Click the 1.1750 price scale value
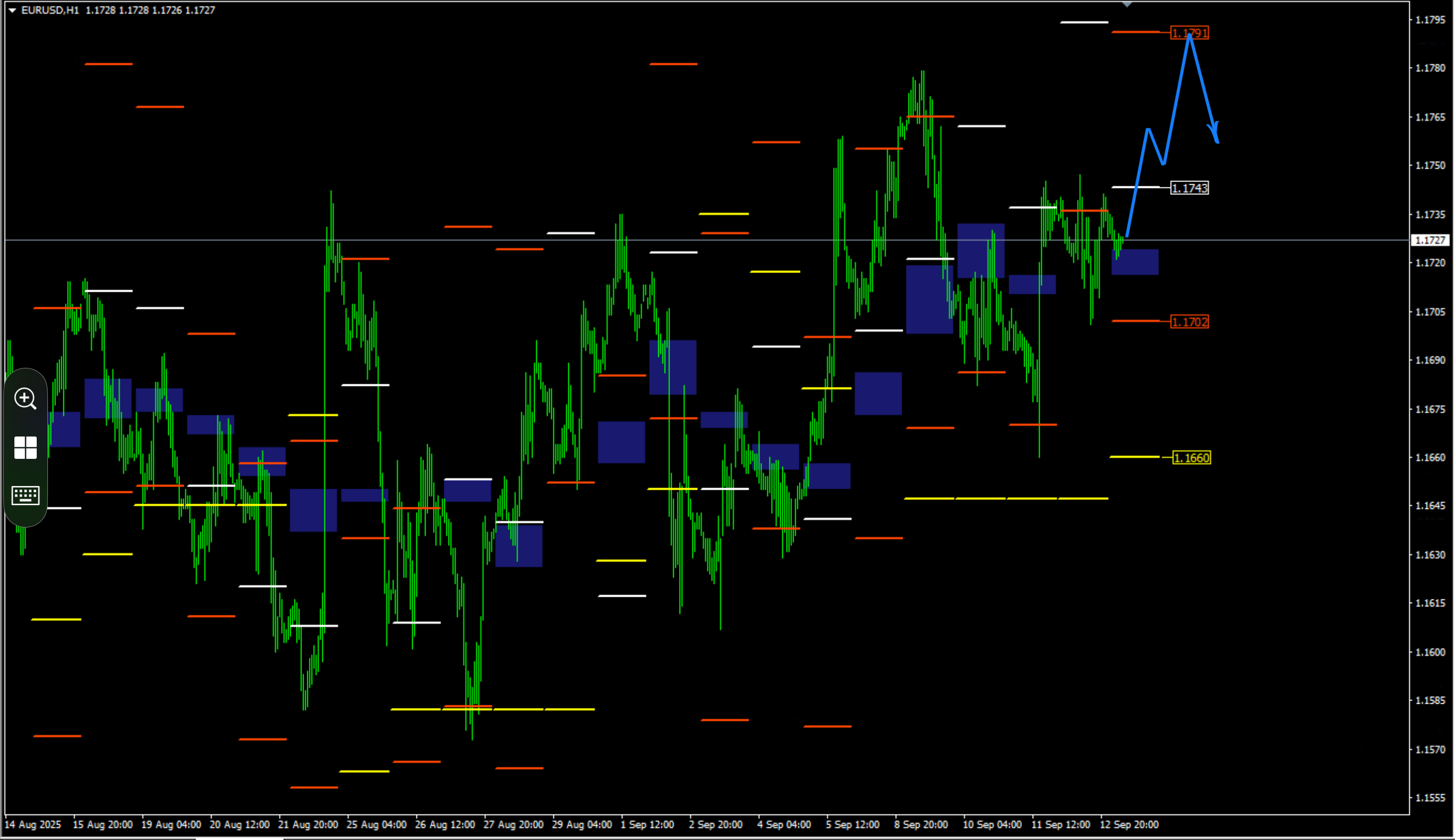Screen dimensions: 1455x840 point(1430,166)
